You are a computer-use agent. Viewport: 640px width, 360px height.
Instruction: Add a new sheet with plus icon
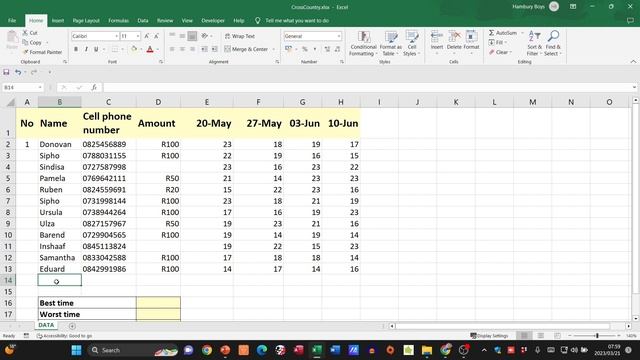72,326
